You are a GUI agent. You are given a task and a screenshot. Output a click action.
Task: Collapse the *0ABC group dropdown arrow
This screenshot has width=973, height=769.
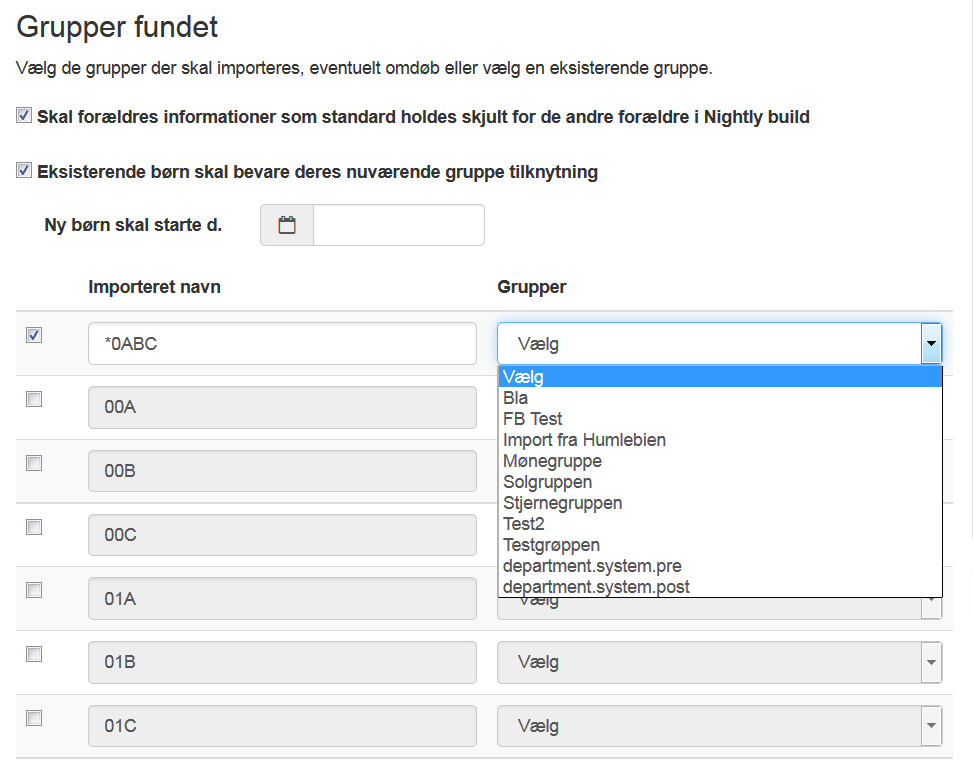(931, 343)
